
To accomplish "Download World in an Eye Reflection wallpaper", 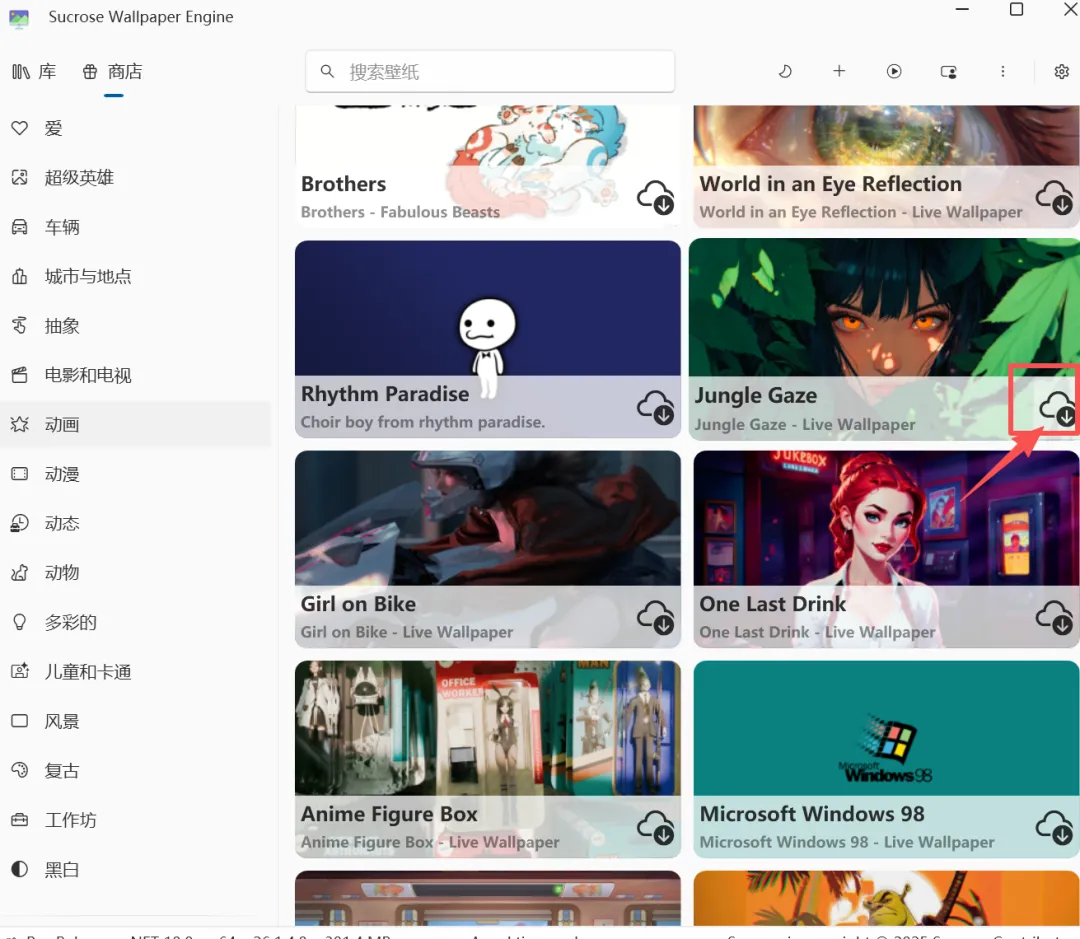I will [x=1055, y=198].
